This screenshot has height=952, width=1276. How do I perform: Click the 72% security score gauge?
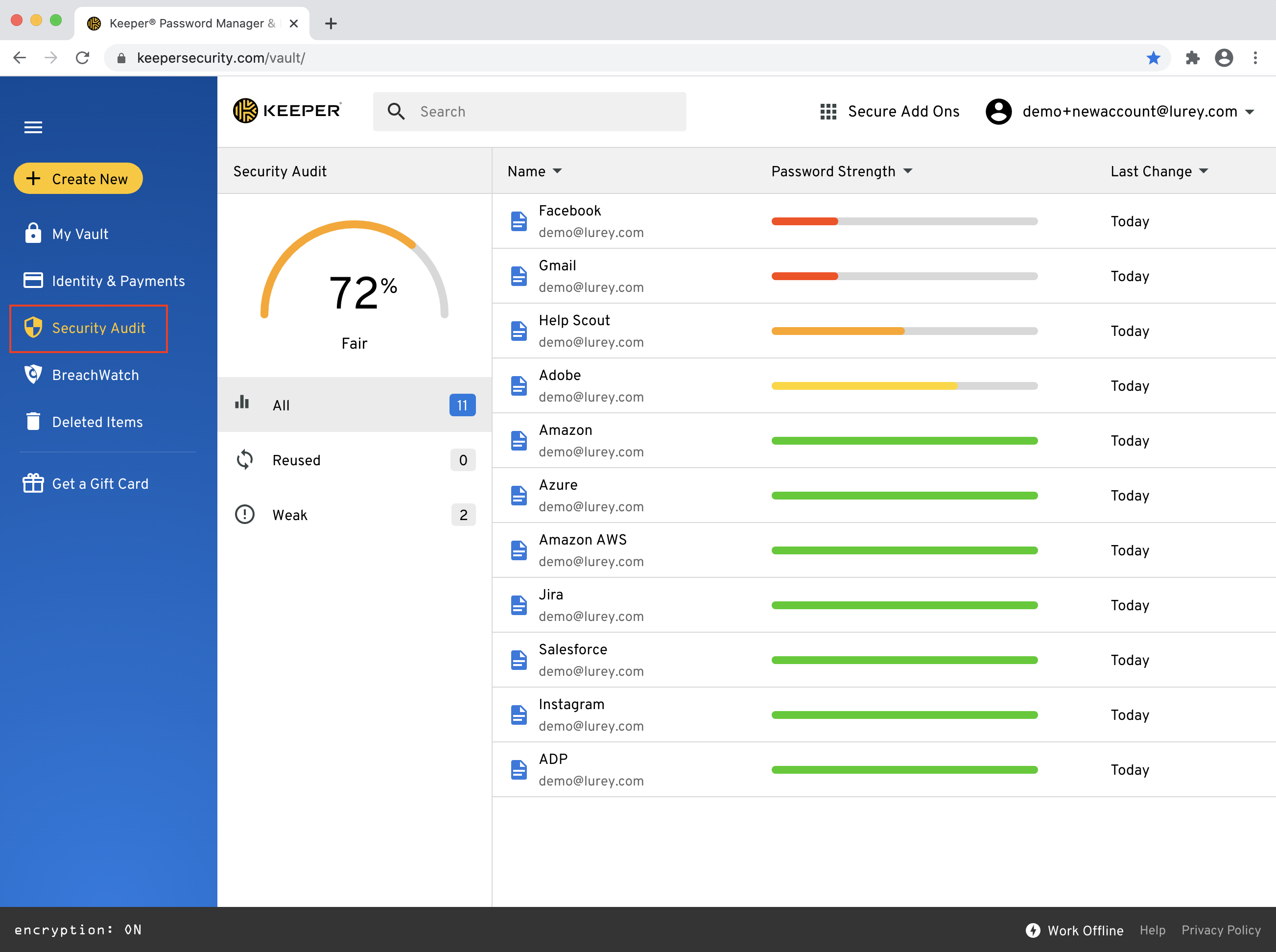pyautogui.click(x=354, y=271)
